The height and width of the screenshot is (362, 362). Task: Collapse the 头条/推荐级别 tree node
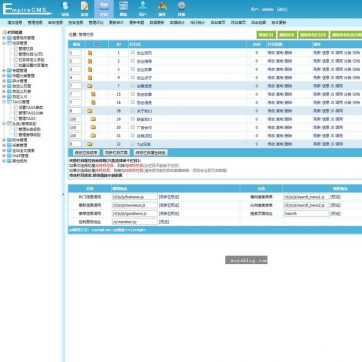[x=4, y=124]
